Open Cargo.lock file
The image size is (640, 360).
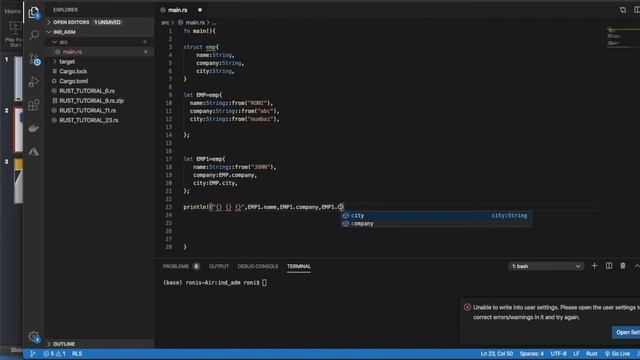(x=73, y=71)
